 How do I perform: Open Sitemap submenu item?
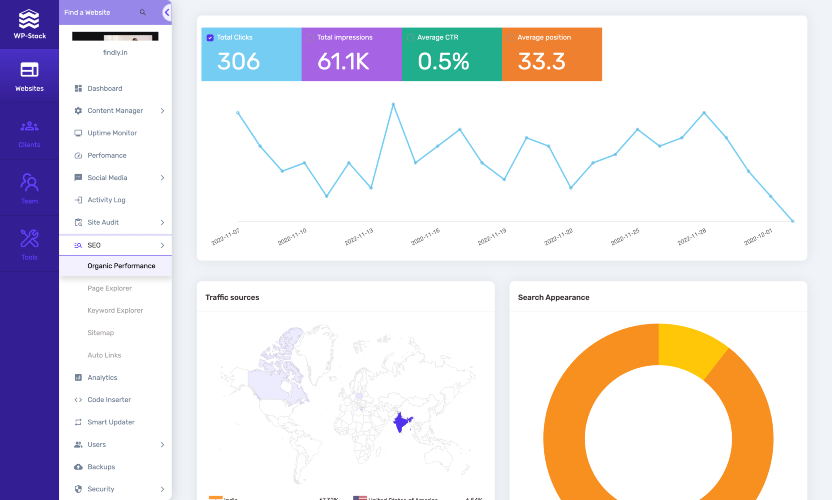[100, 333]
